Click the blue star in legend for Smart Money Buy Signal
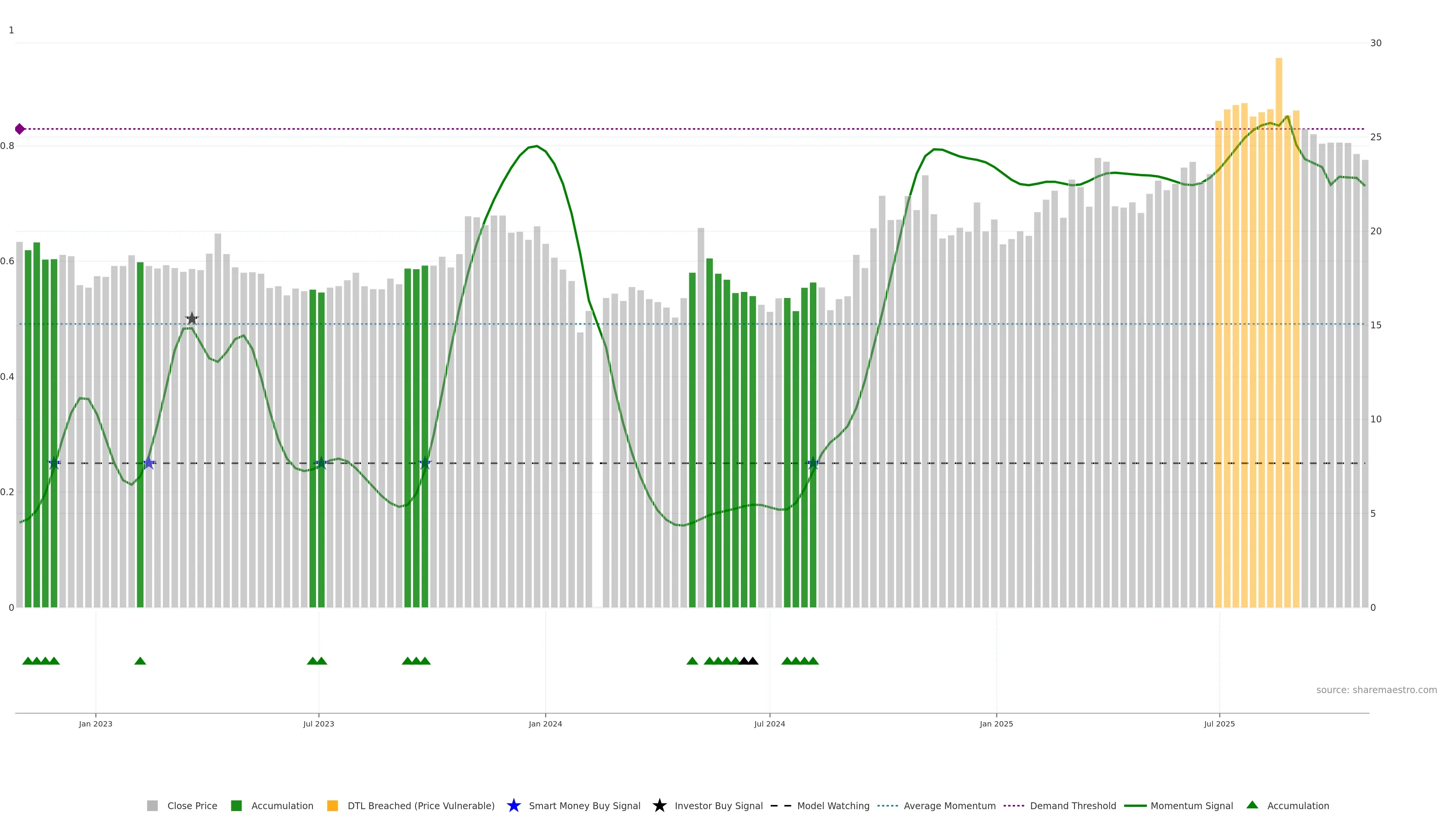Viewport: 1456px width, 819px height. point(513,805)
